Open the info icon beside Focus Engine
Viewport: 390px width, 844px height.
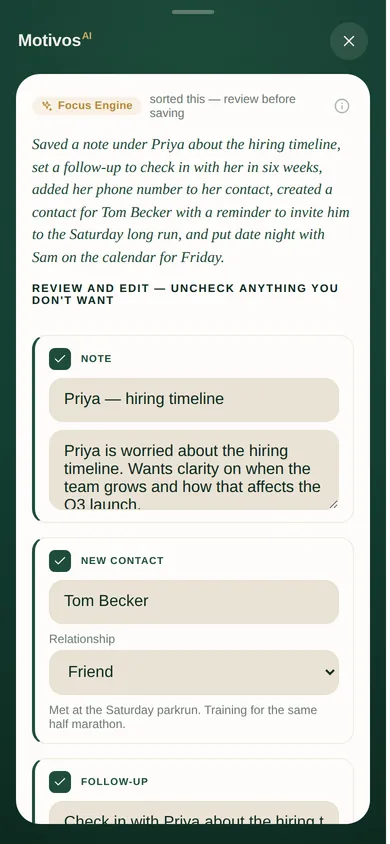click(342, 106)
